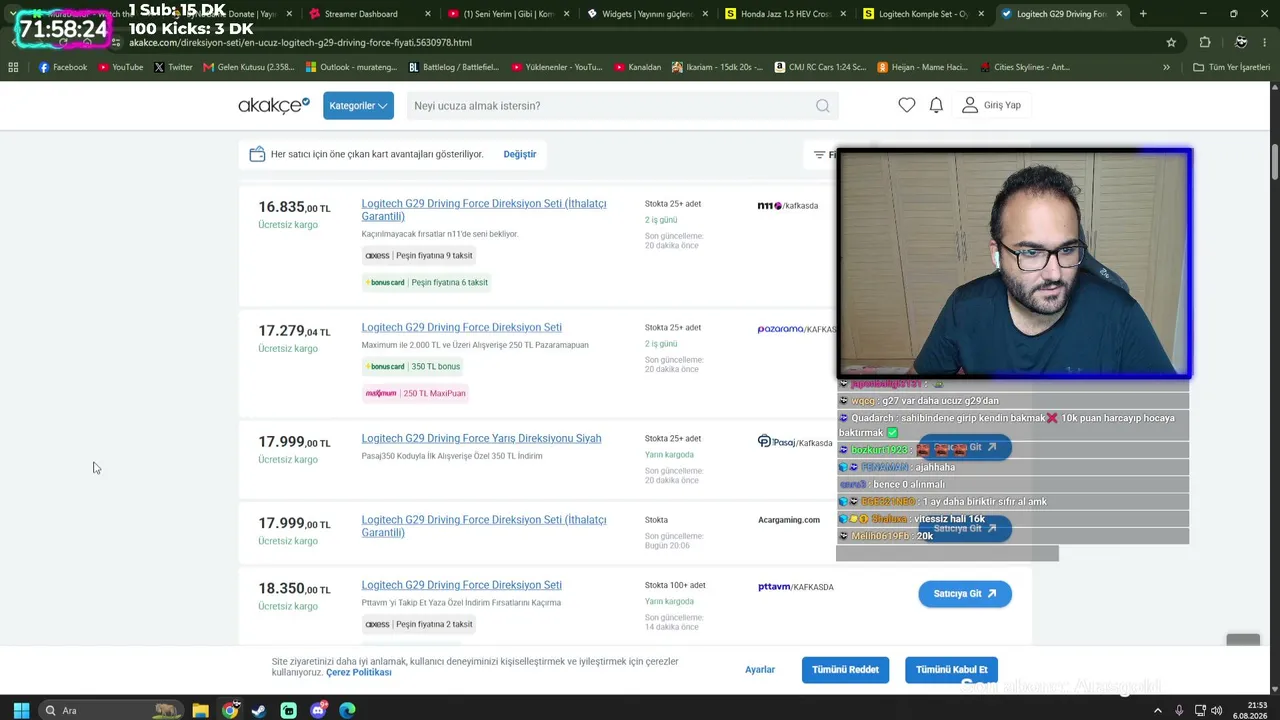
Task: Expand the hidden bookmarks chevron
Action: click(x=1166, y=67)
